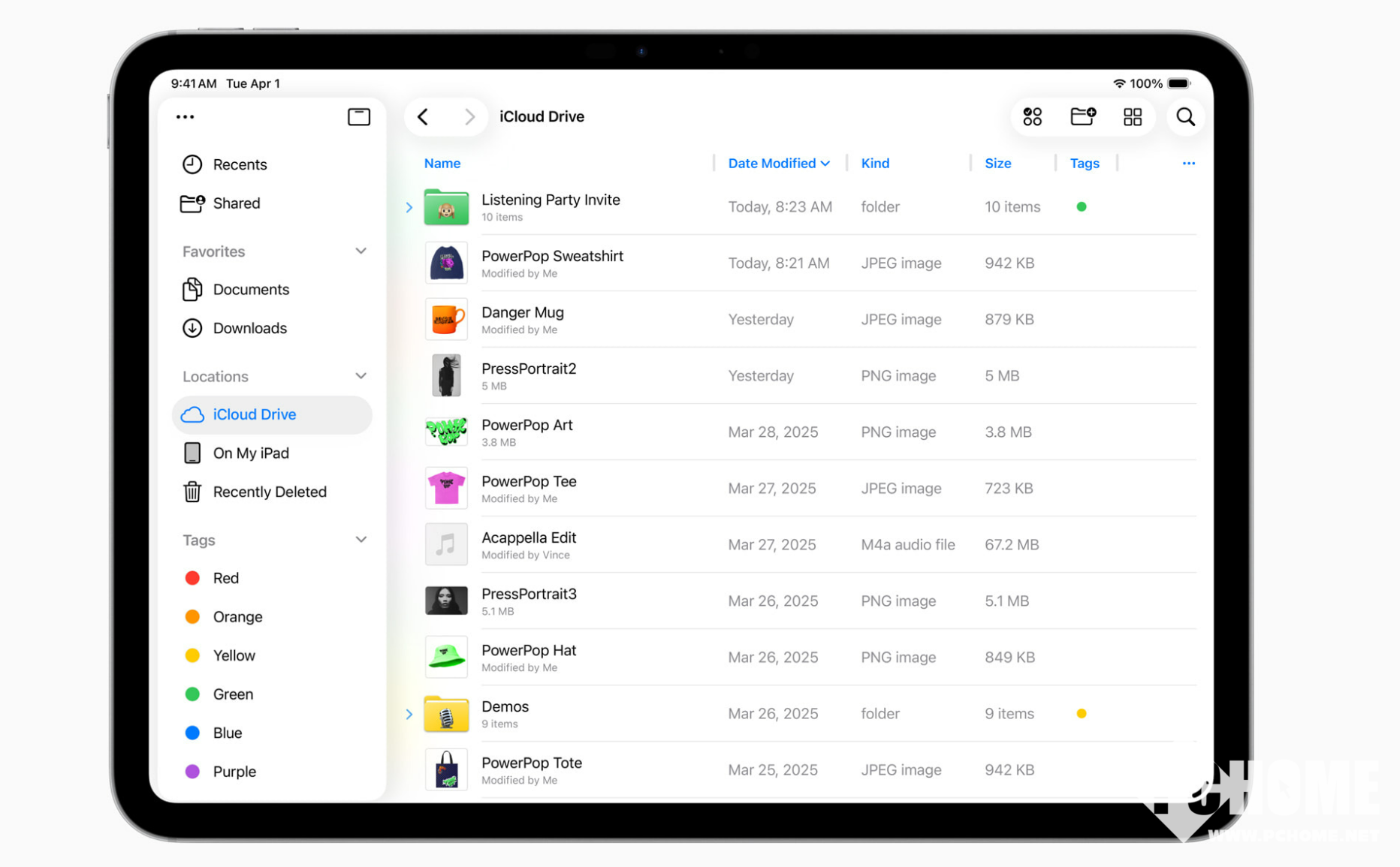
Task: Open the PressPortrait3 thumbnail
Action: pos(446,601)
